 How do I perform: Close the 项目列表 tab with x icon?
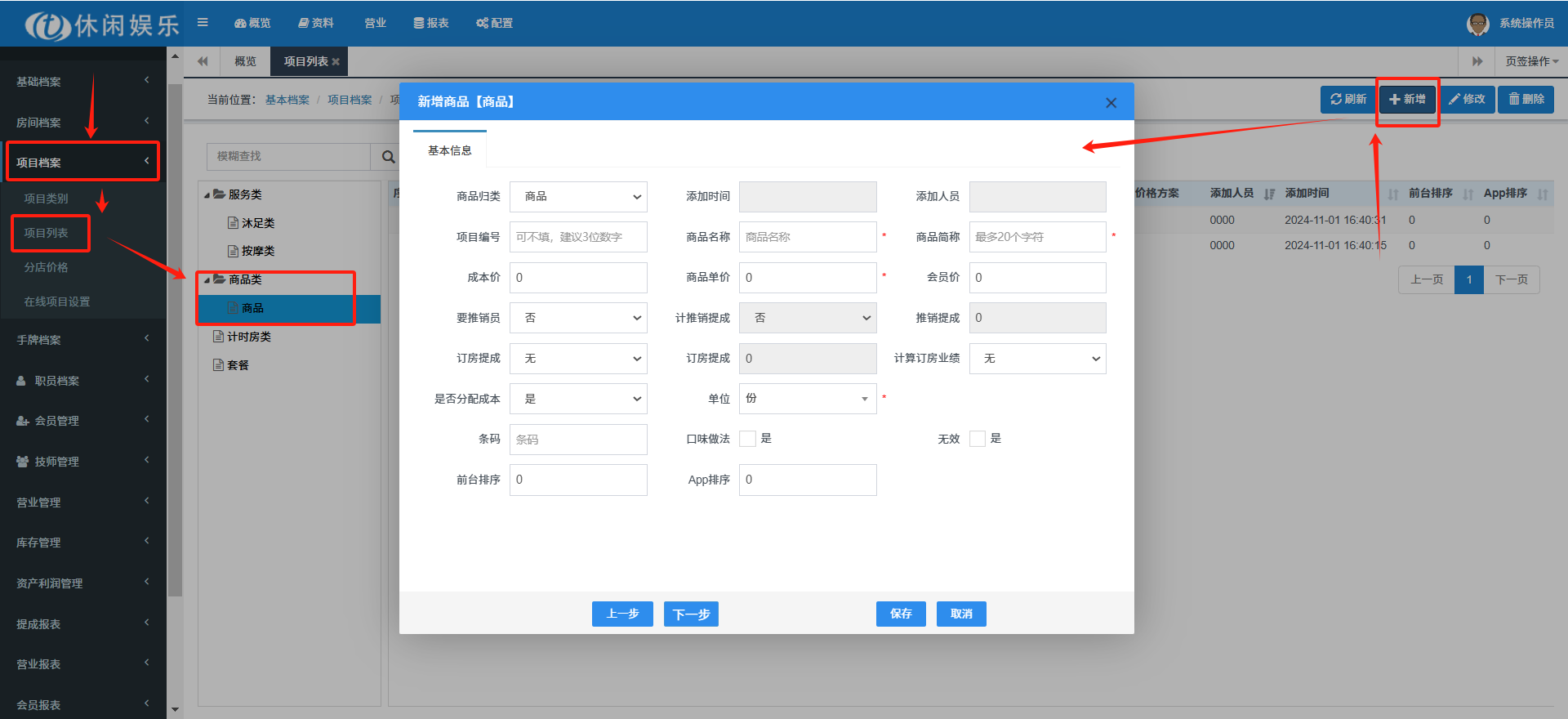click(336, 62)
